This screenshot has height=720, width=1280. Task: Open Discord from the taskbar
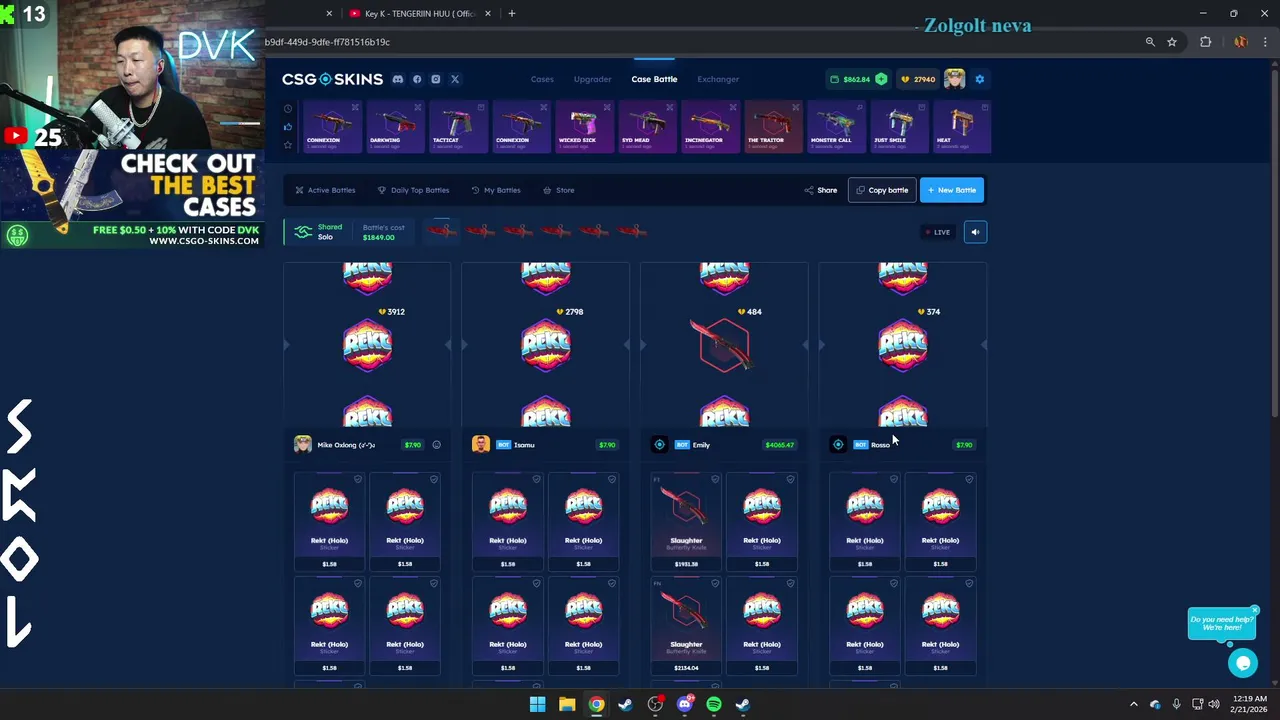(685, 704)
